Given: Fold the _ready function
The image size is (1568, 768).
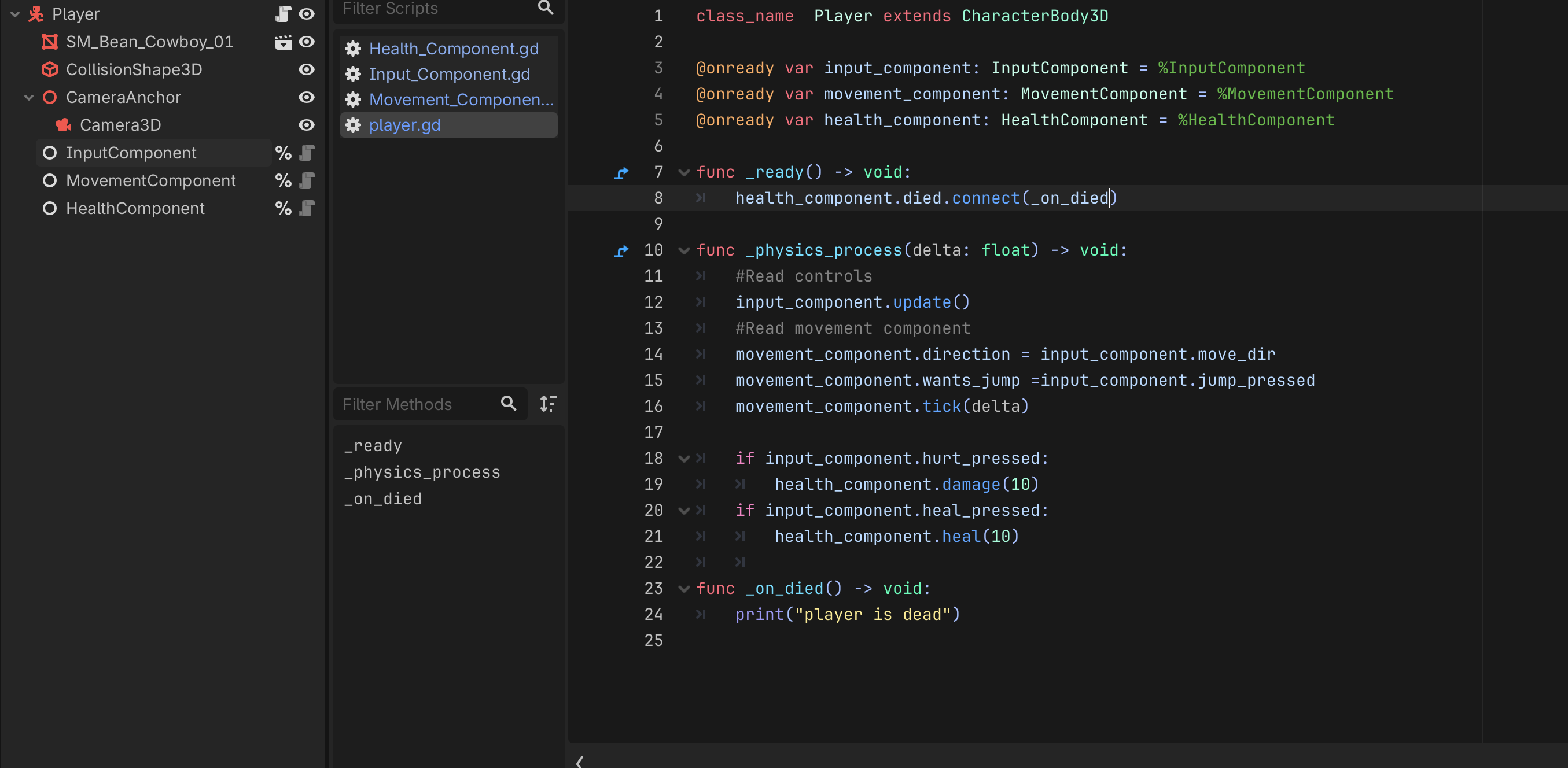Looking at the screenshot, I should pos(684,173).
